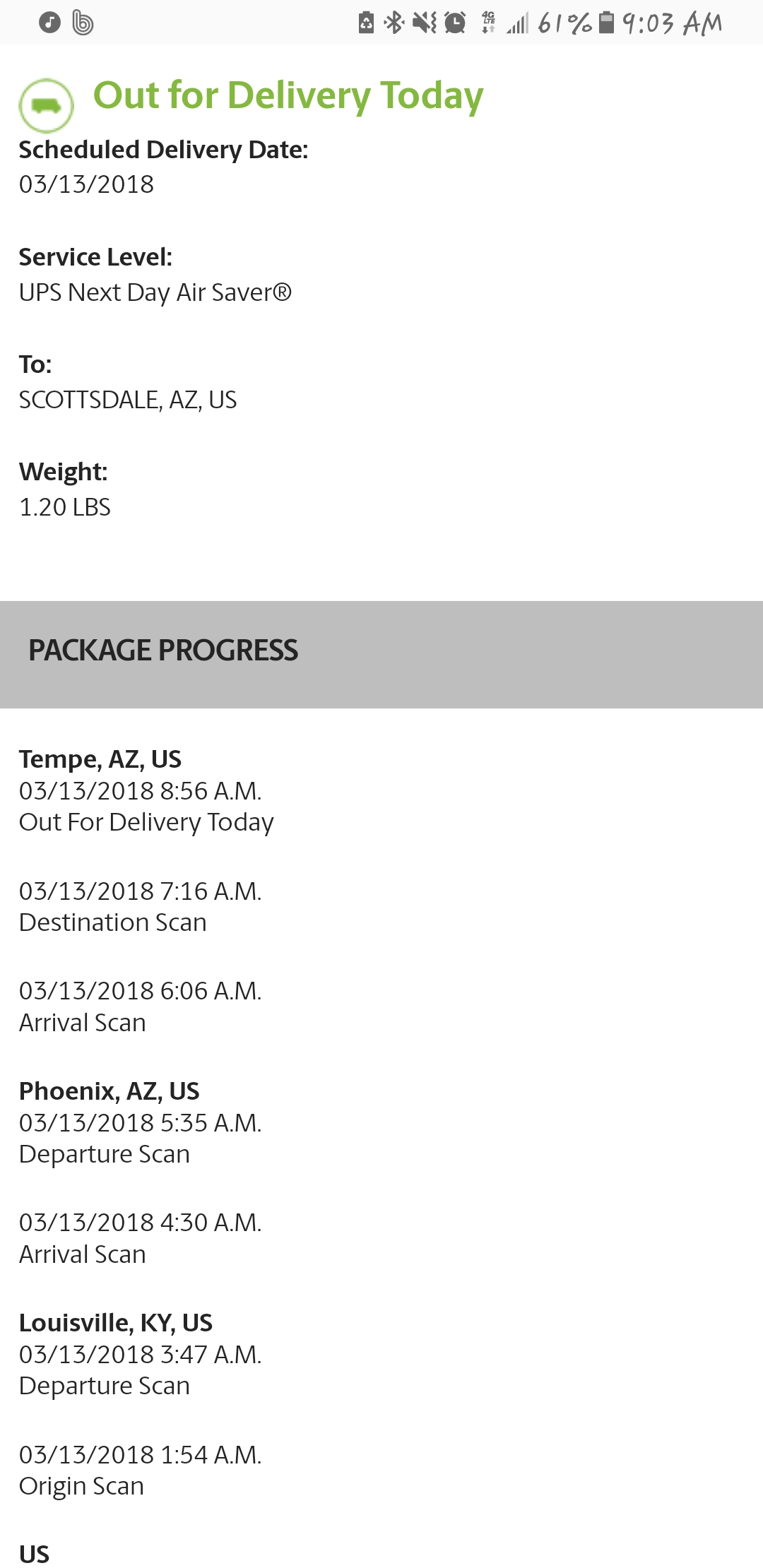Tap the Bluetooth status icon
763x1568 pixels.
coord(394,23)
